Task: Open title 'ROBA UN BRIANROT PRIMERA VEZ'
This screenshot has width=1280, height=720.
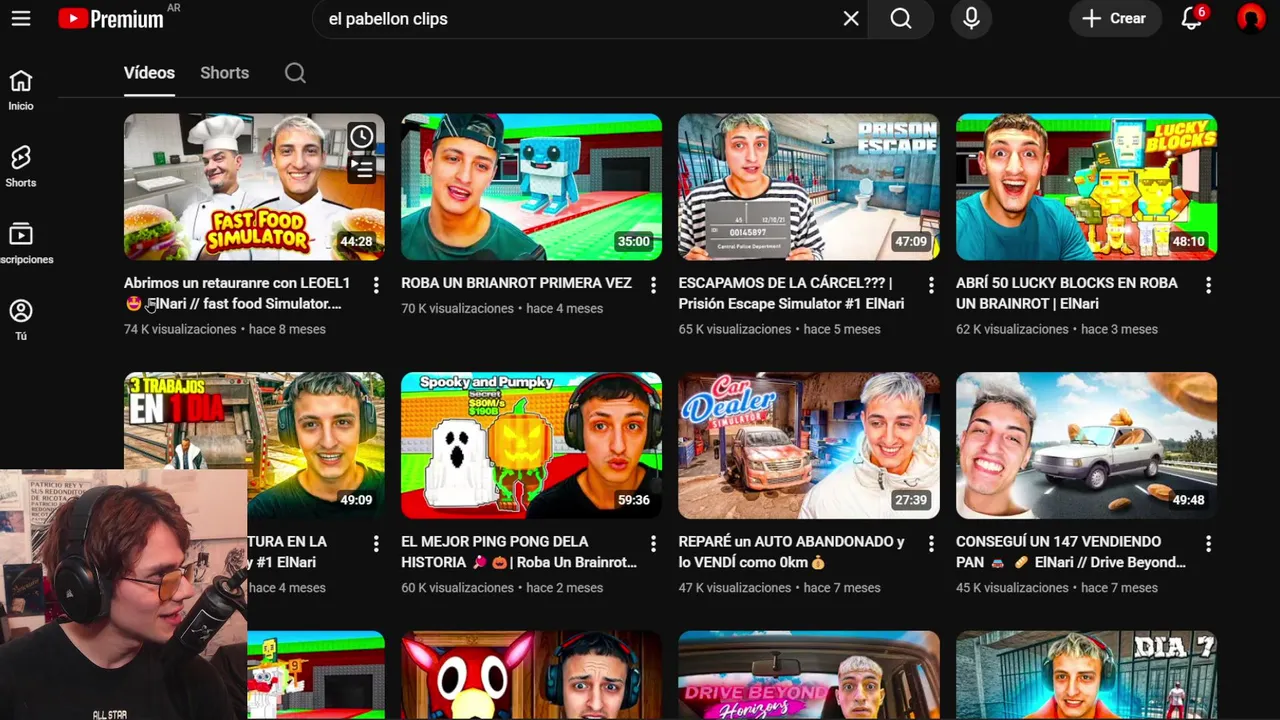Action: pos(516,283)
